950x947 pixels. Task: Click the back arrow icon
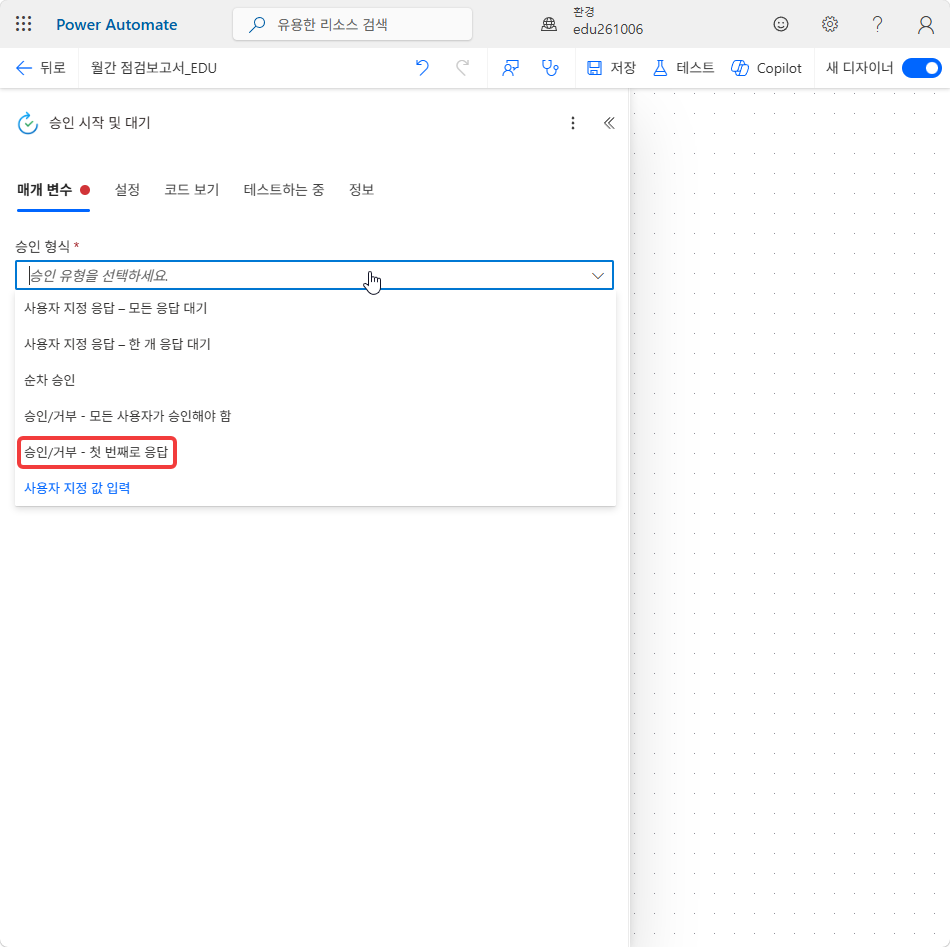tap(24, 68)
